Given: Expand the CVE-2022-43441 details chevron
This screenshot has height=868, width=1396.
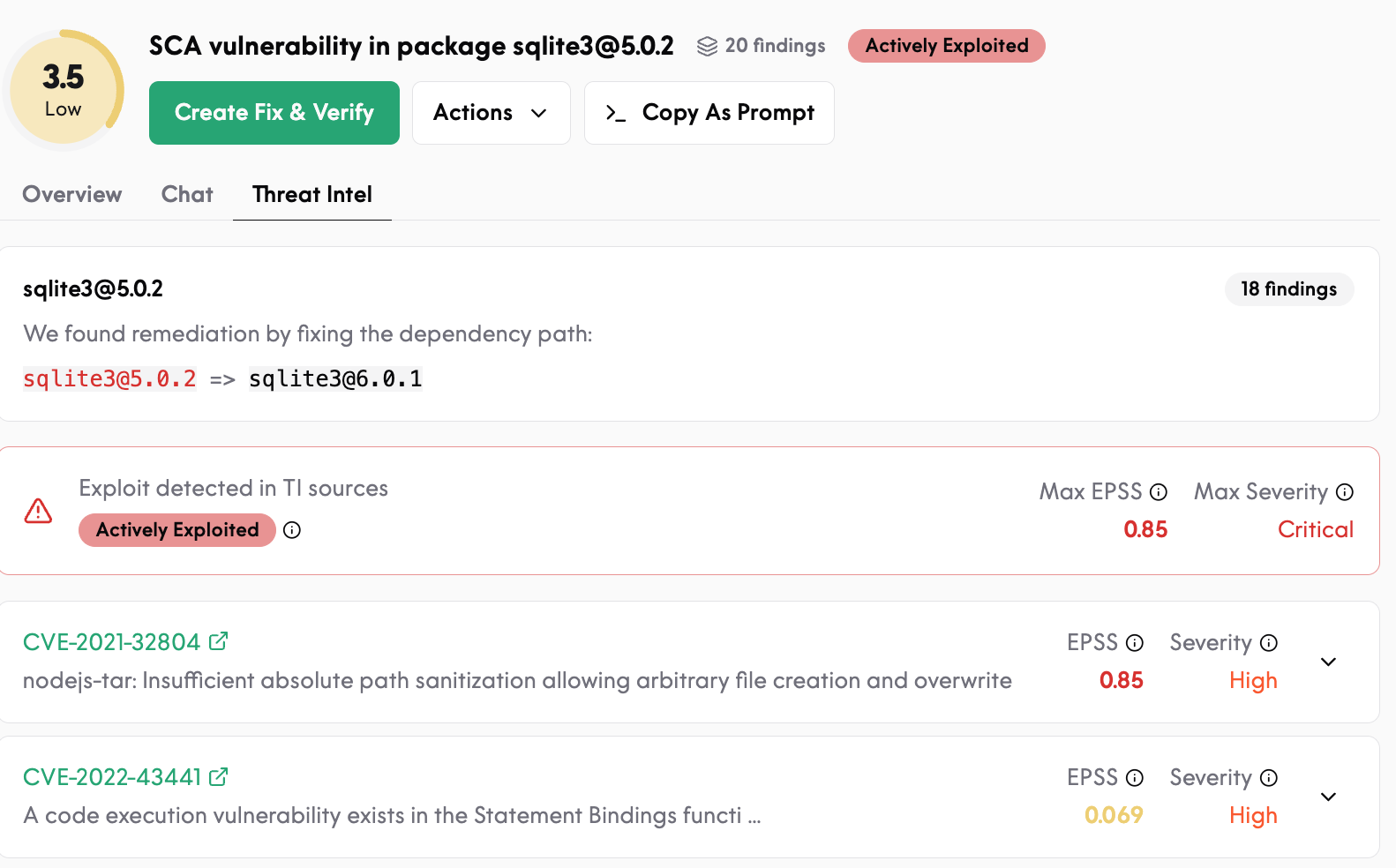Looking at the screenshot, I should (x=1328, y=797).
